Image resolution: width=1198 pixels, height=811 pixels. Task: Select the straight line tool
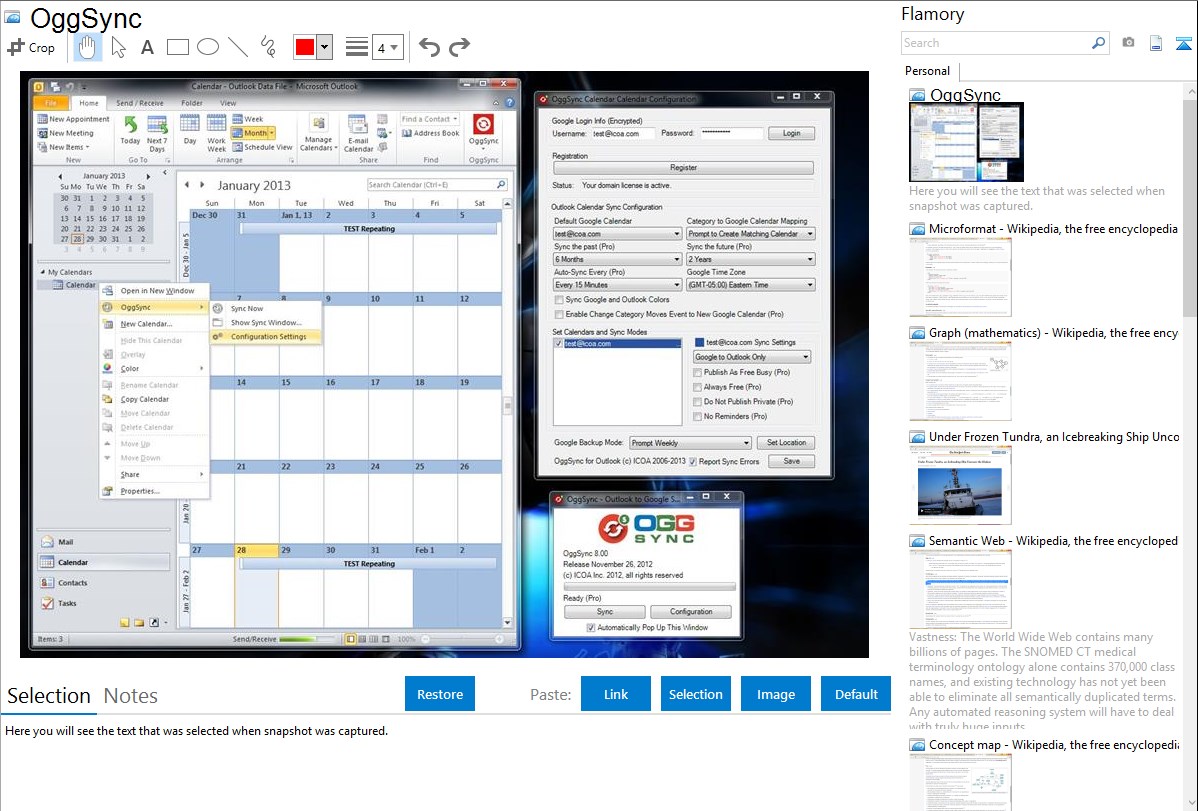(238, 47)
